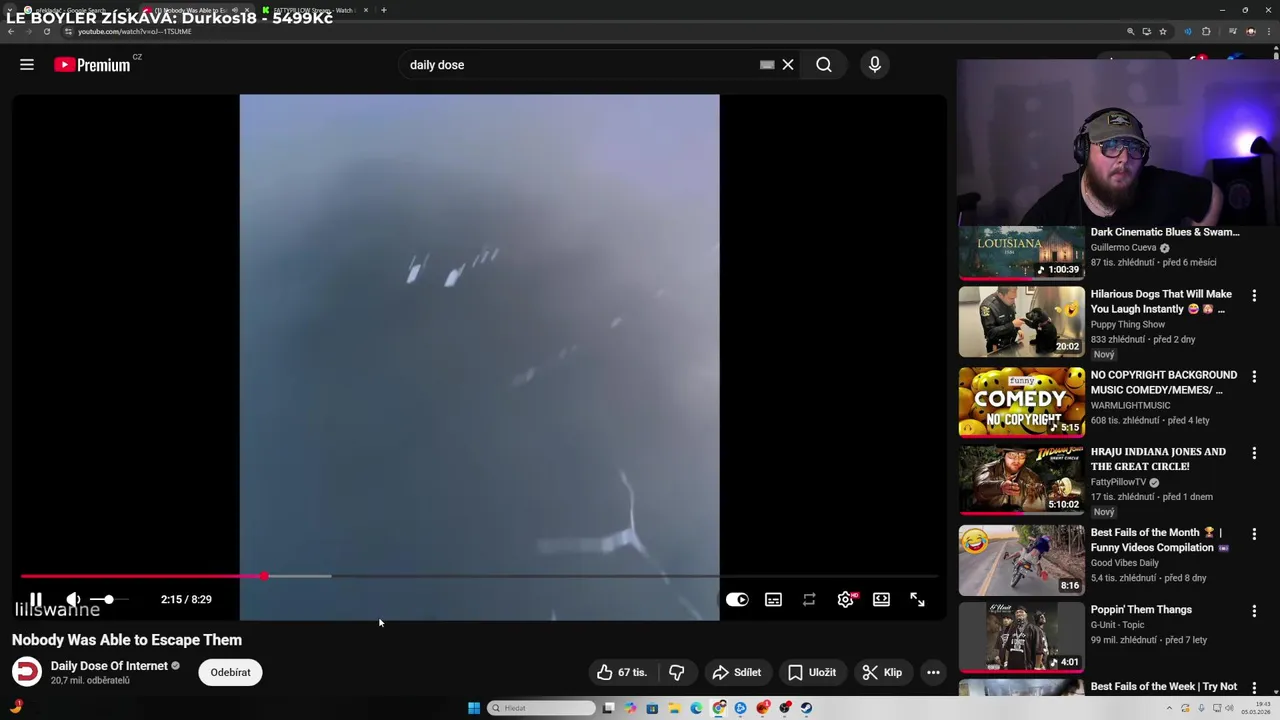Viewport: 1280px width, 720px height.
Task: Click the video title Nobody Was Able to Escape Them
Action: 127,640
